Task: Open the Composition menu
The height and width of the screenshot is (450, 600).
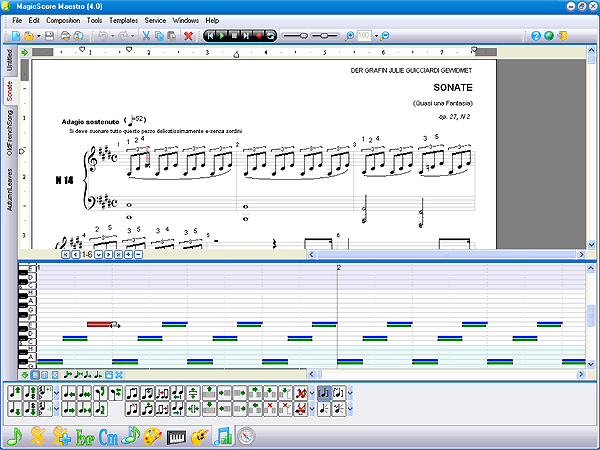Action: click(63, 20)
